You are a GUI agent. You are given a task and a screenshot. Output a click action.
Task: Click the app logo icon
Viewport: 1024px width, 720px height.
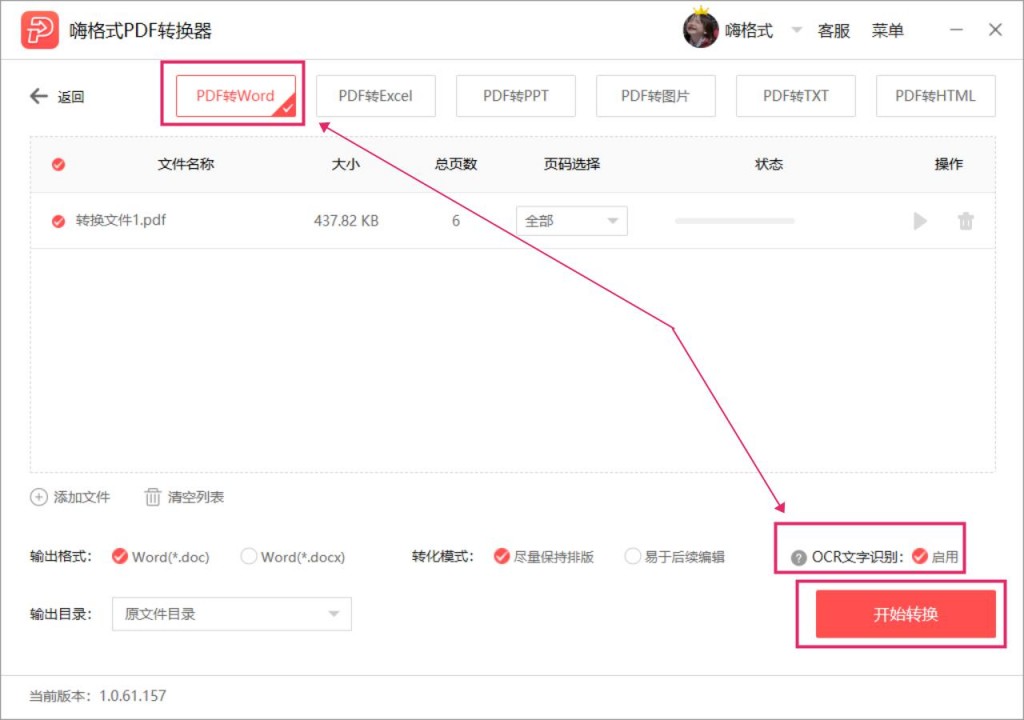coord(39,30)
